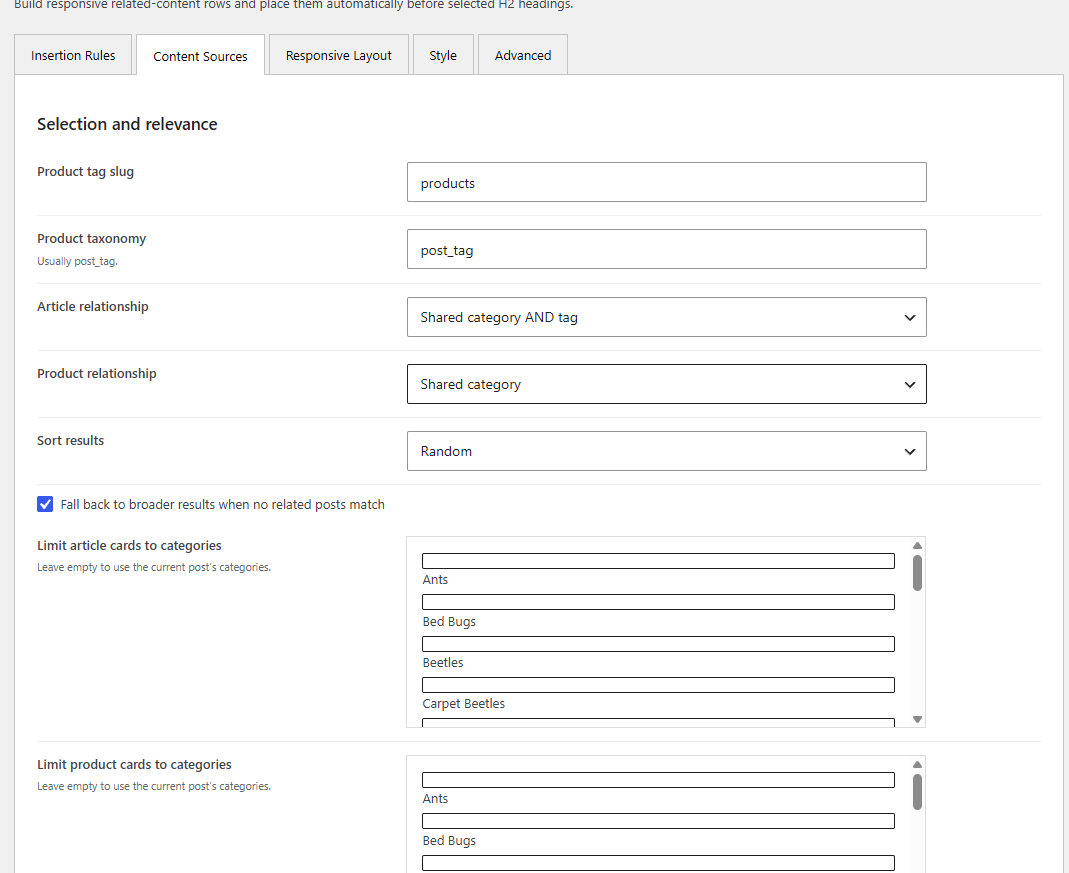Click the 'Sort results' label
The image size is (1069, 873).
click(x=70, y=440)
